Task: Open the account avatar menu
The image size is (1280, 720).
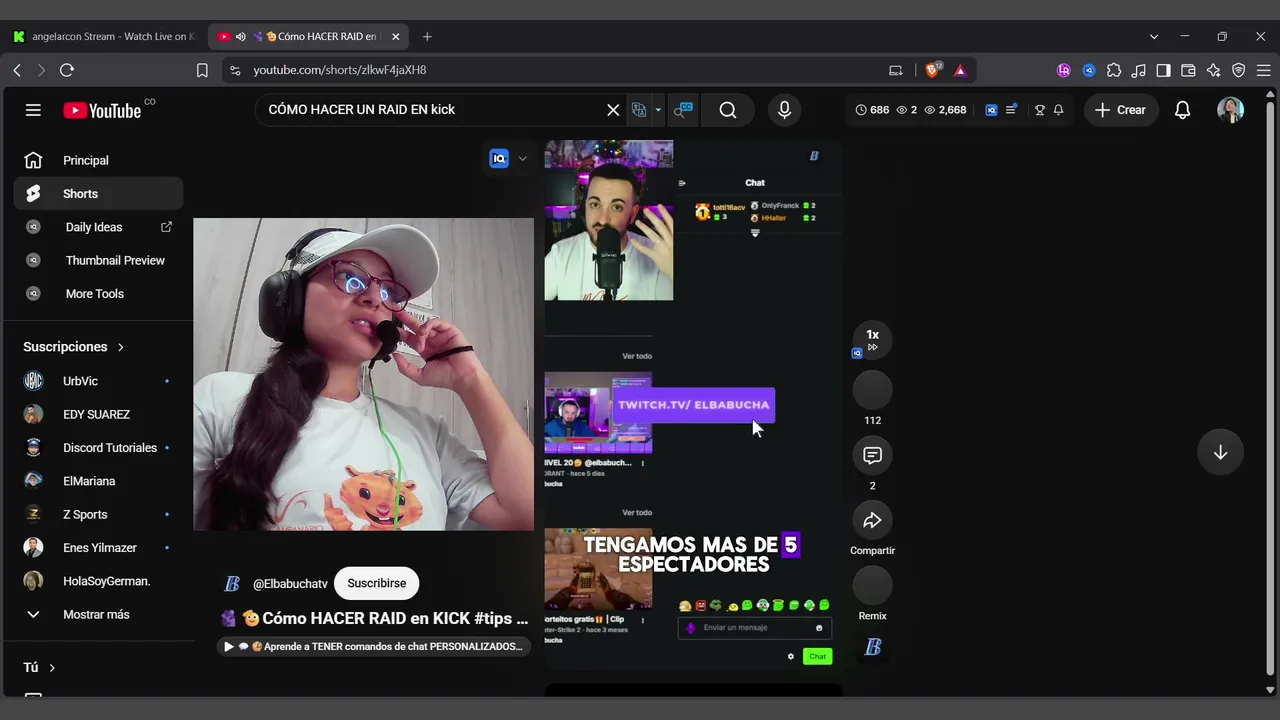Action: pyautogui.click(x=1230, y=110)
